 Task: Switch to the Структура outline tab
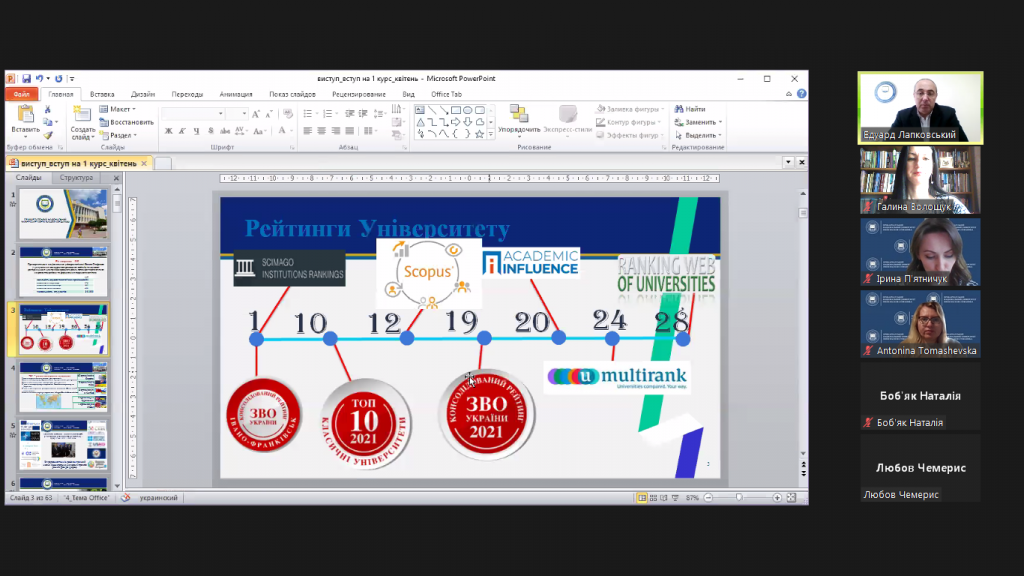coord(76,177)
